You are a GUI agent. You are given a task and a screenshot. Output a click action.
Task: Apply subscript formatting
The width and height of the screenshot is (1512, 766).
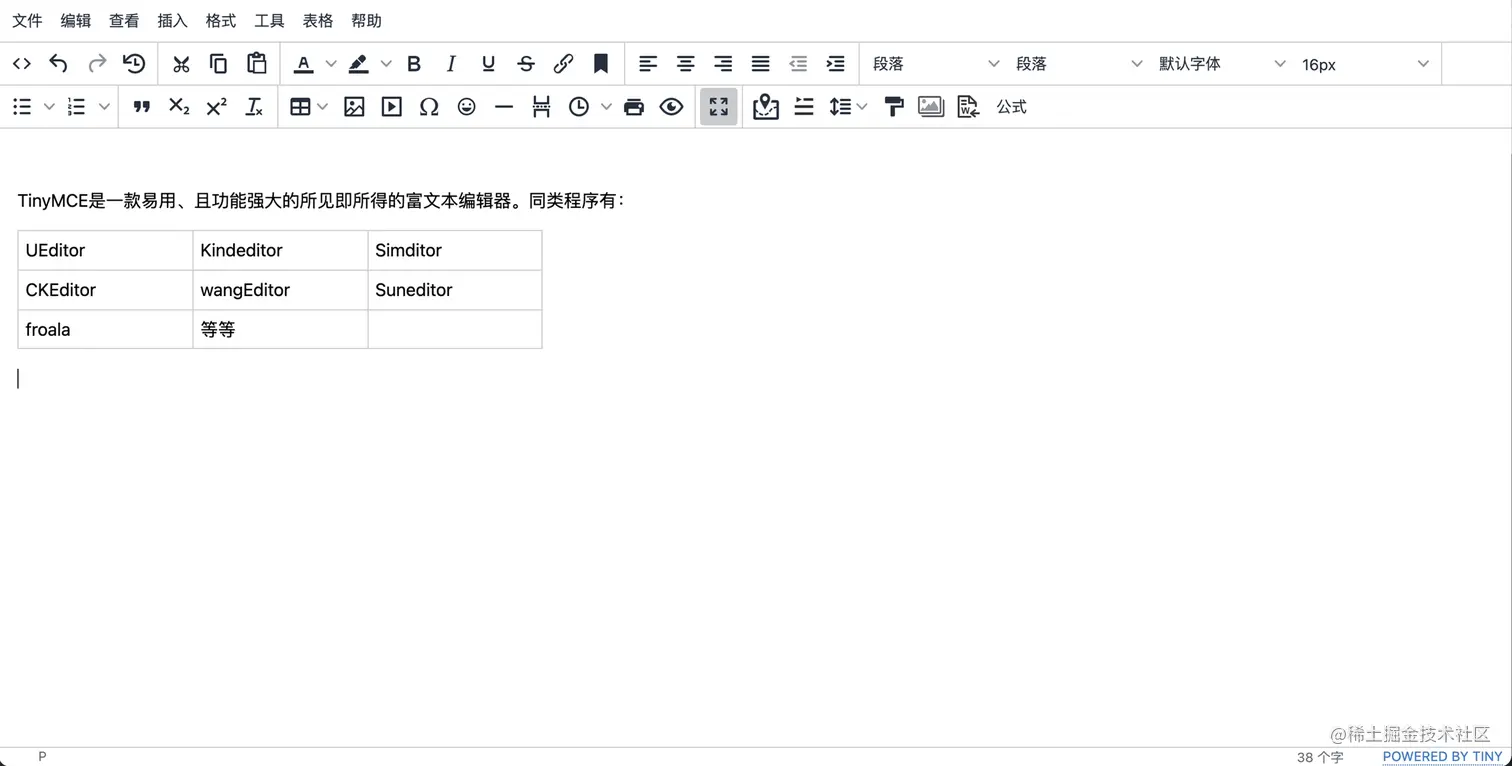179,107
